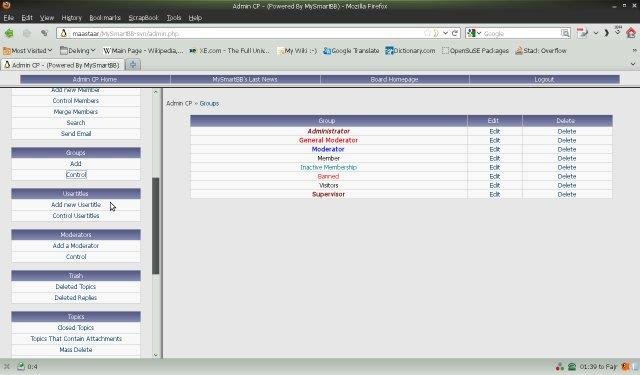Viewport: 640px width, 375px height.
Task: Open the Stack Overflow bookmark
Action: 541,51
